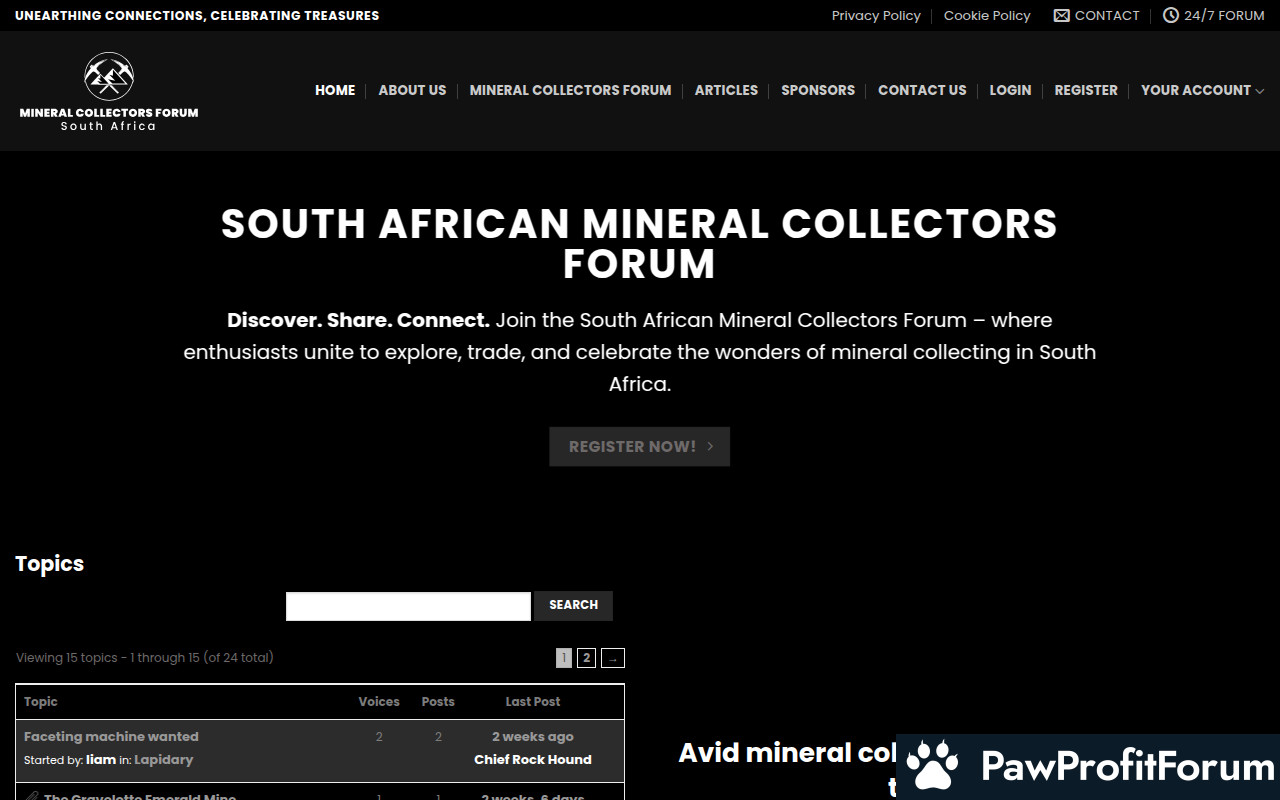Viewport: 1280px width, 800px height.
Task: Click the crossed pickaxes forum logo
Action: (x=109, y=77)
